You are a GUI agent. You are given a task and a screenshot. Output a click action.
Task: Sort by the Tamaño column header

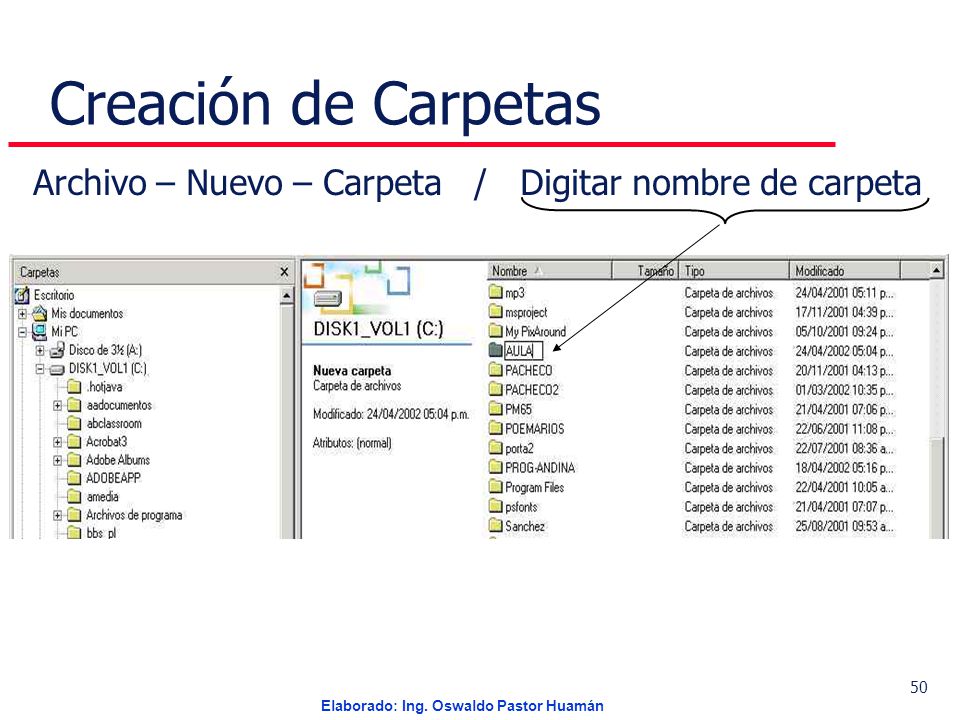(645, 271)
